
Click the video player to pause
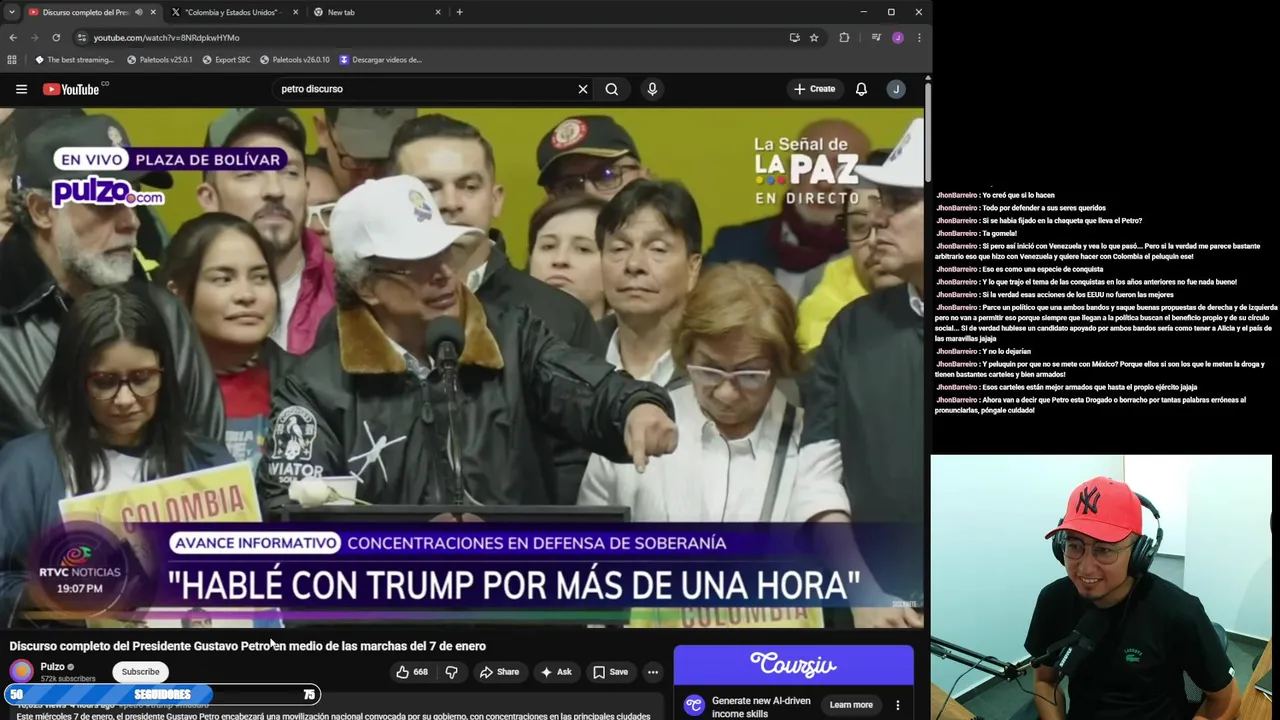click(x=462, y=367)
